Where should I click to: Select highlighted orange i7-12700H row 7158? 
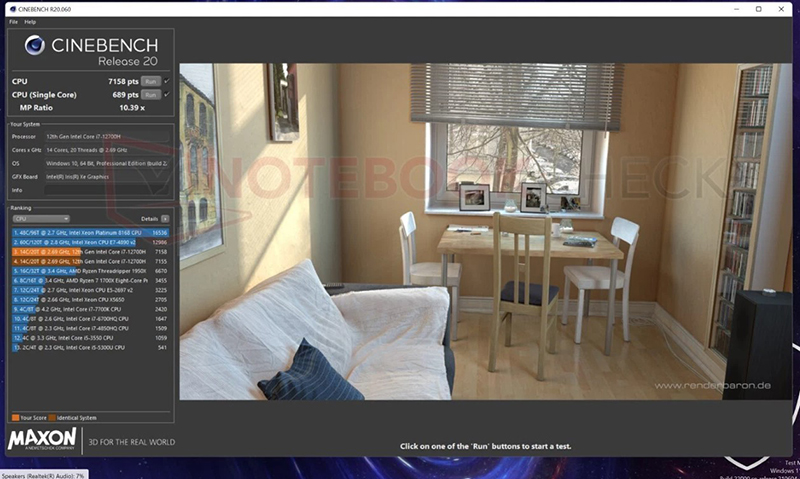click(x=90, y=252)
